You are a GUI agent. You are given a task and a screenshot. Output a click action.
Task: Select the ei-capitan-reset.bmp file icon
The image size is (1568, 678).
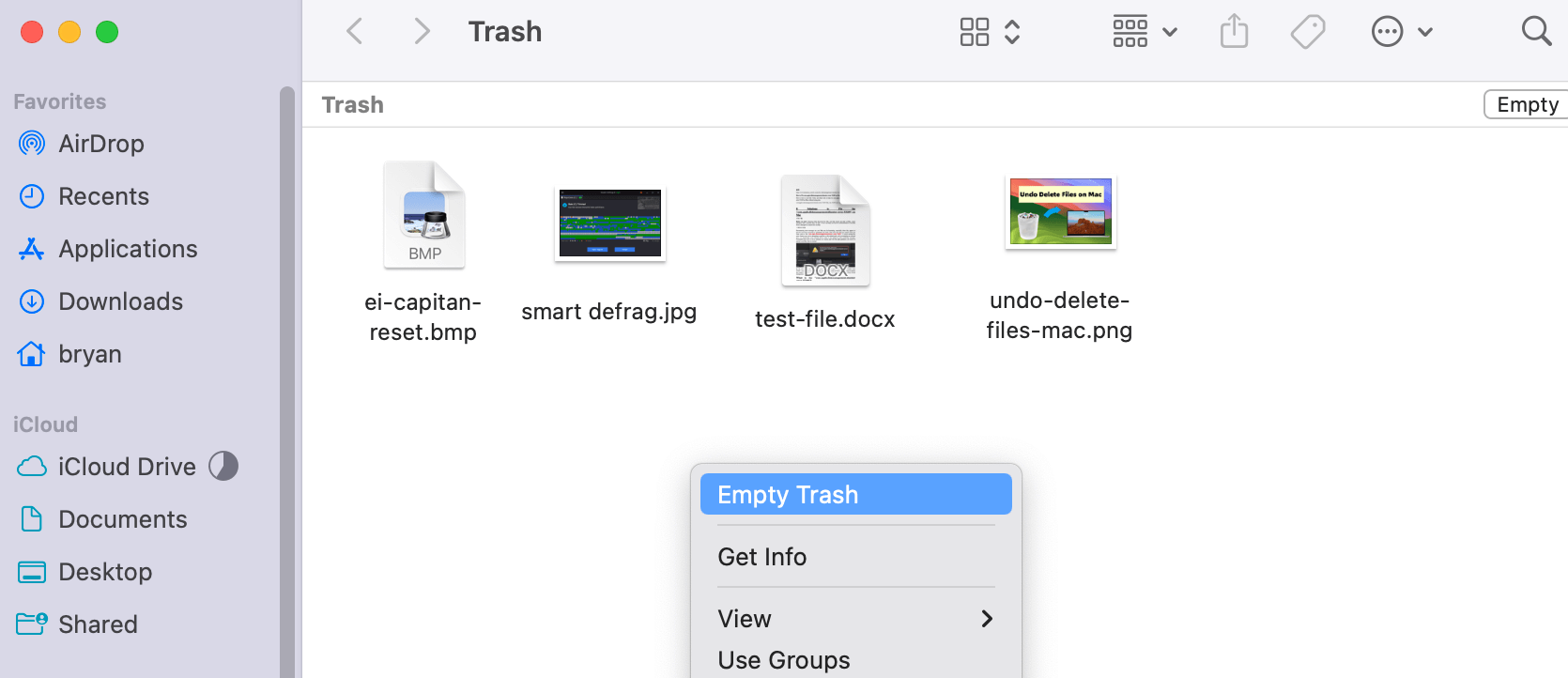click(424, 215)
